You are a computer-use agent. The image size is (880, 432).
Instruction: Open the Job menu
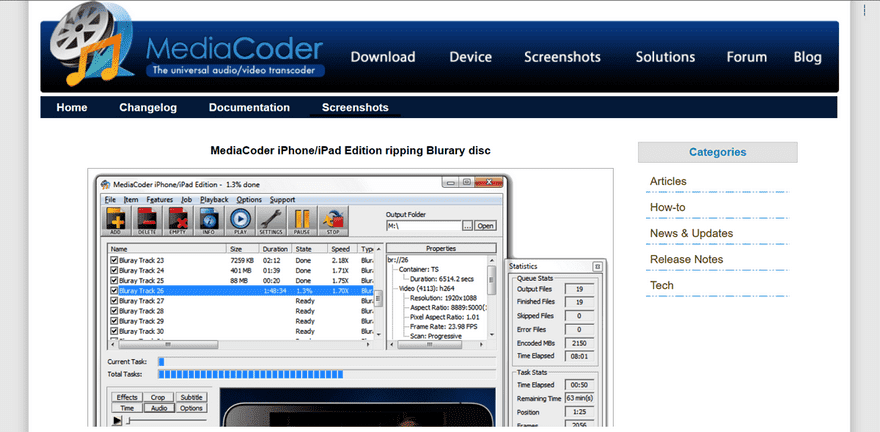tap(186, 200)
